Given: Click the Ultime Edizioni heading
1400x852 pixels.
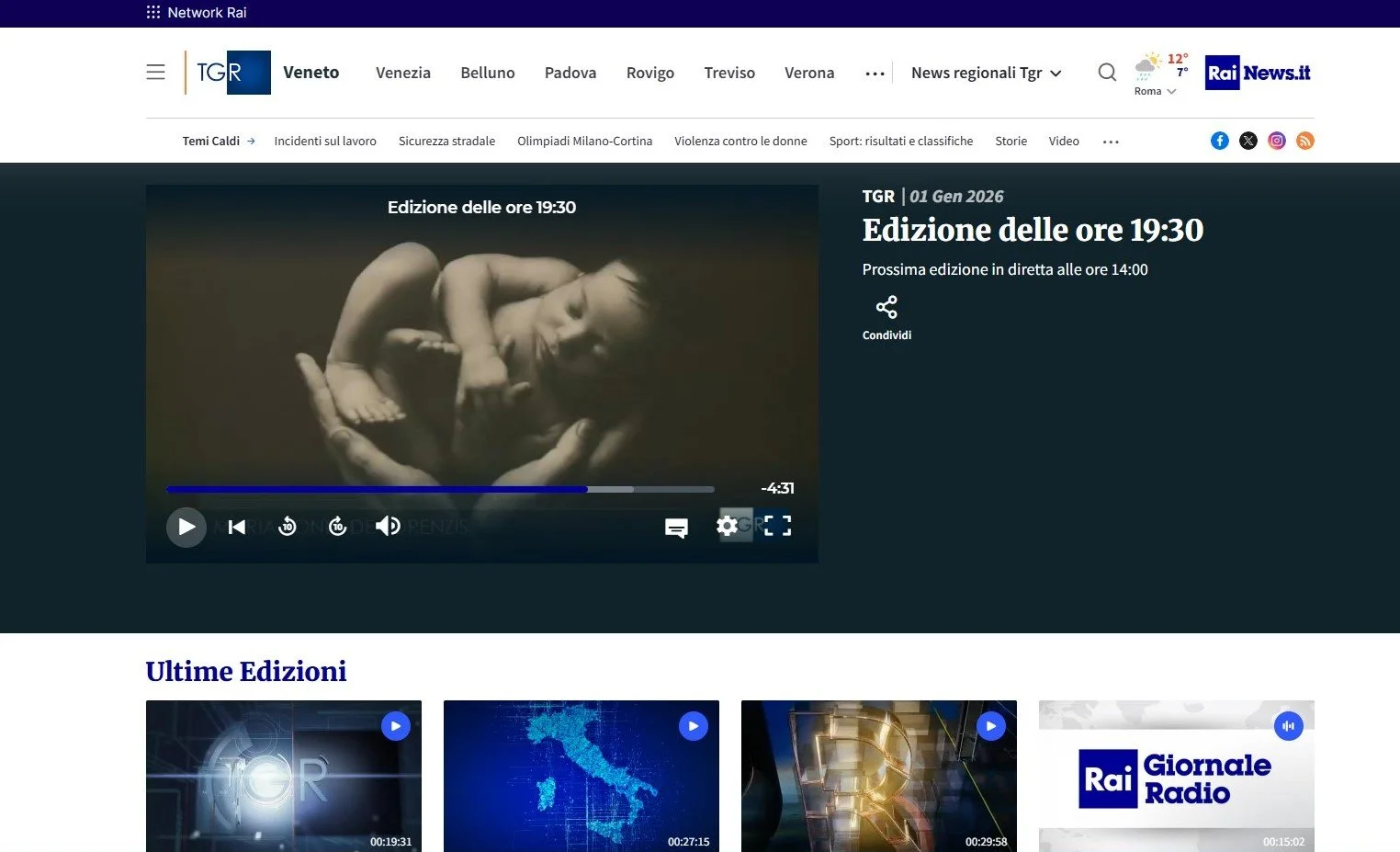Looking at the screenshot, I should pyautogui.click(x=246, y=672).
